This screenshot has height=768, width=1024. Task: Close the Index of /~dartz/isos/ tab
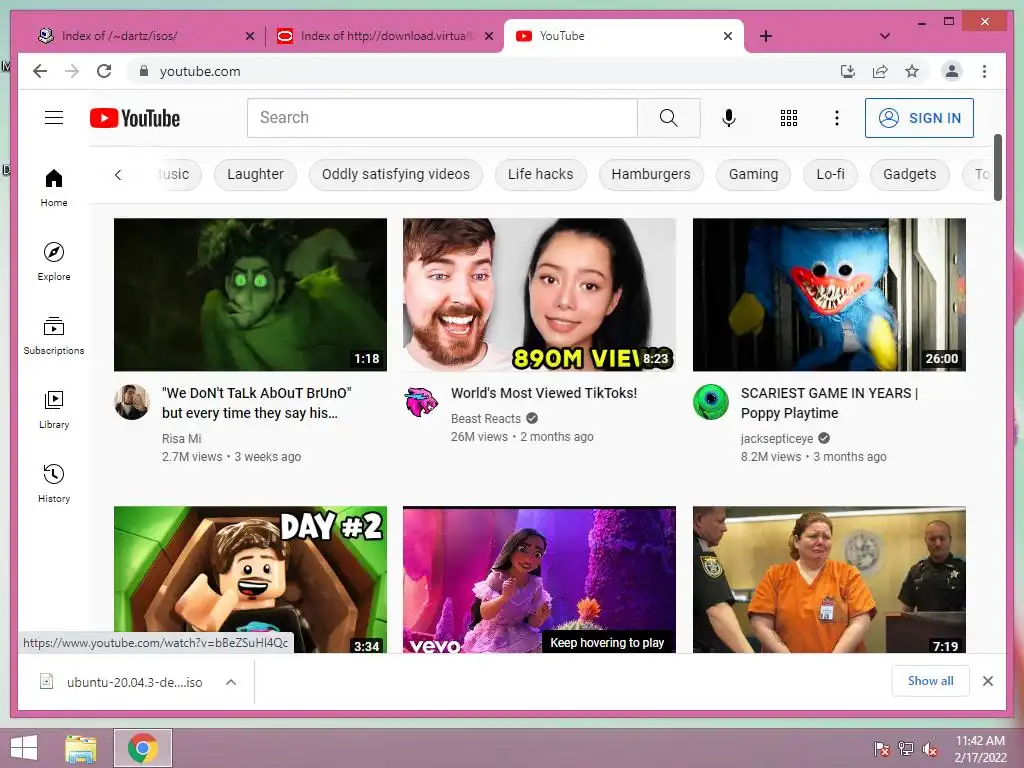pos(249,36)
